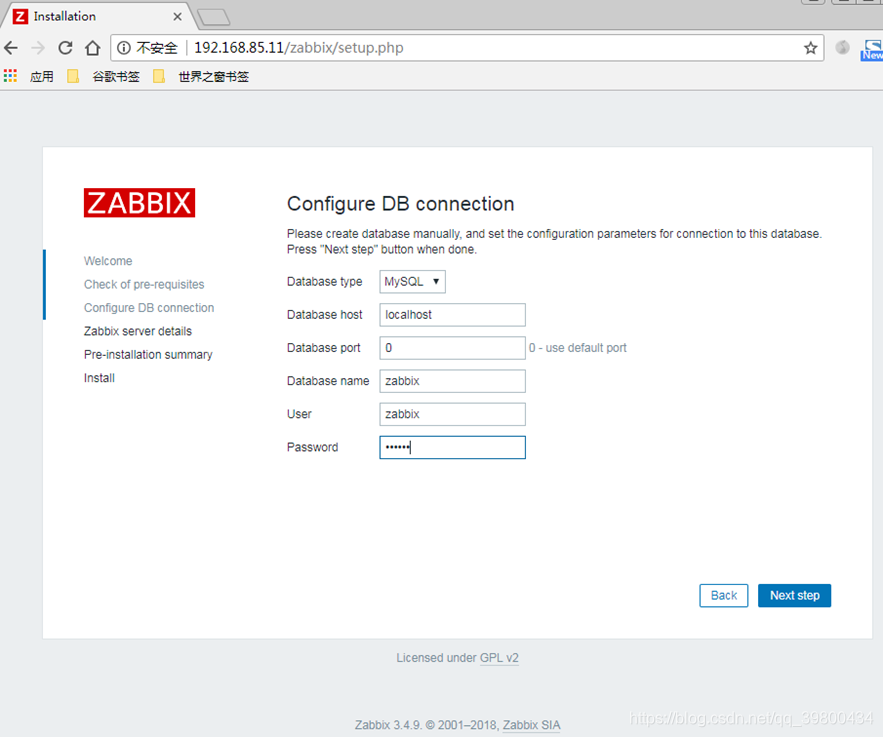Click the Database port field
This screenshot has width=883, height=737.
452,348
